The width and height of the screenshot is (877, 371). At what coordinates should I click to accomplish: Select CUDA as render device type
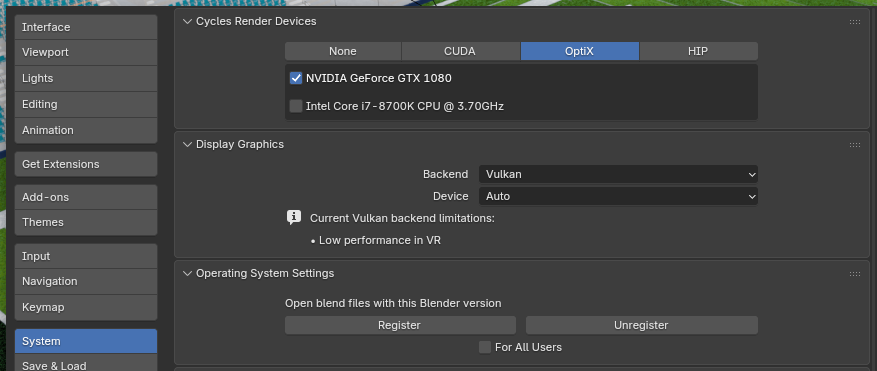(x=460, y=51)
